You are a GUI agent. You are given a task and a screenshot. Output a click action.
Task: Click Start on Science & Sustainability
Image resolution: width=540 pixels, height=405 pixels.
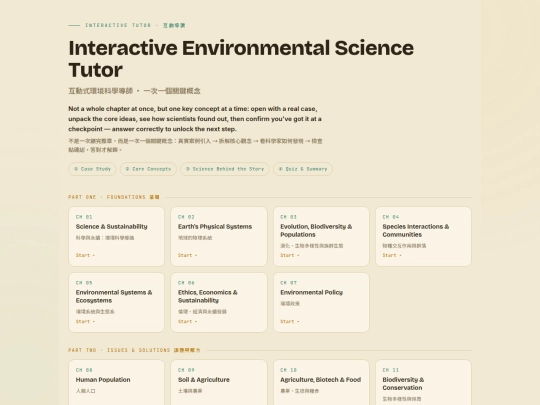[85, 255]
